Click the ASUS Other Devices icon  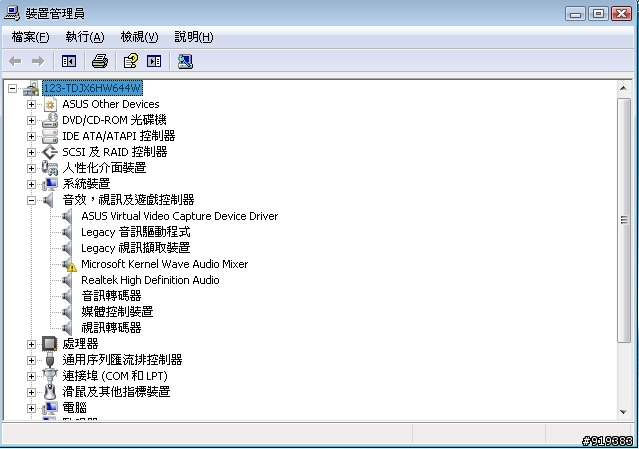[x=50, y=105]
